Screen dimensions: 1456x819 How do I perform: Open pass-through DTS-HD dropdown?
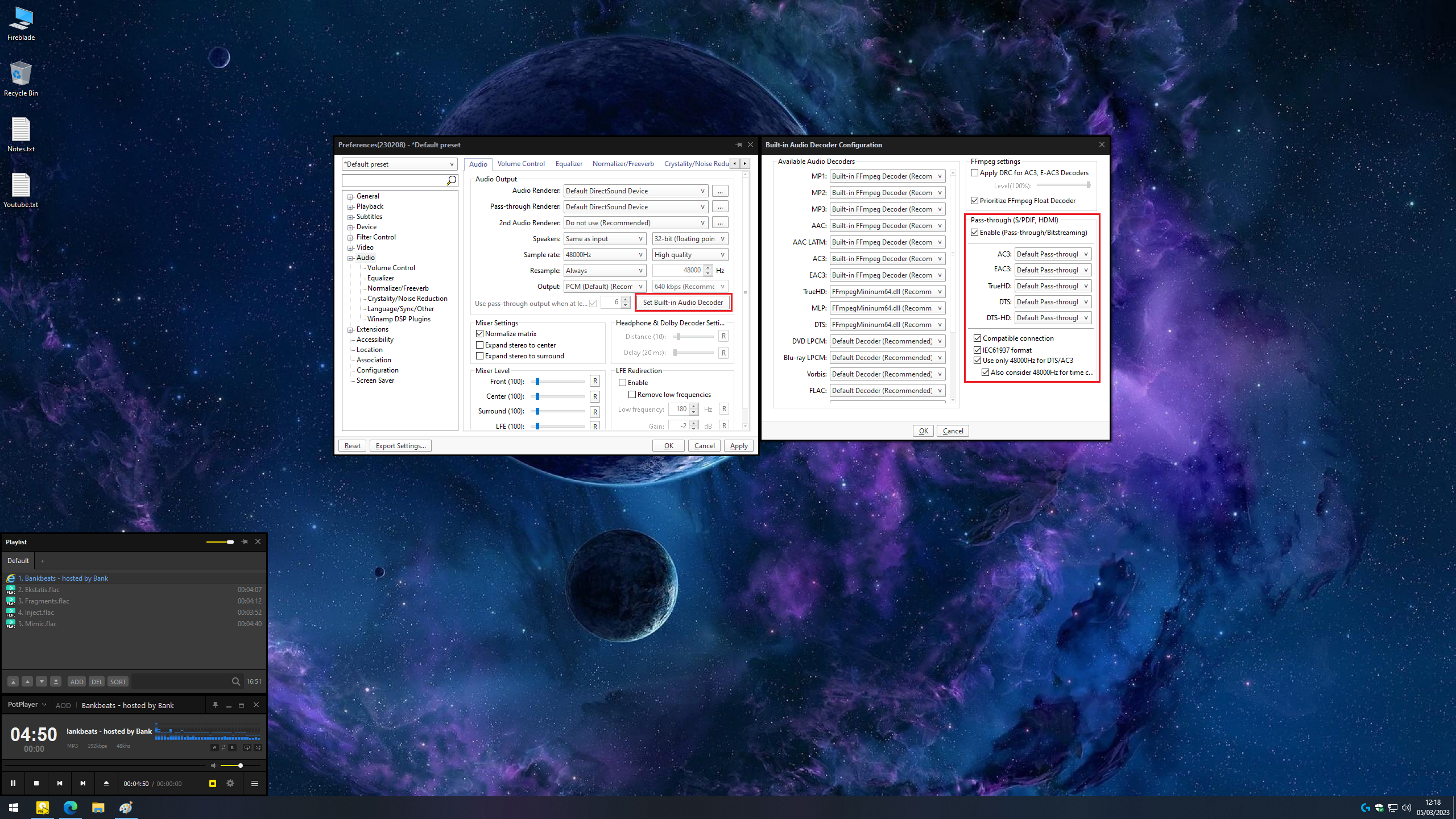pyautogui.click(x=1053, y=318)
